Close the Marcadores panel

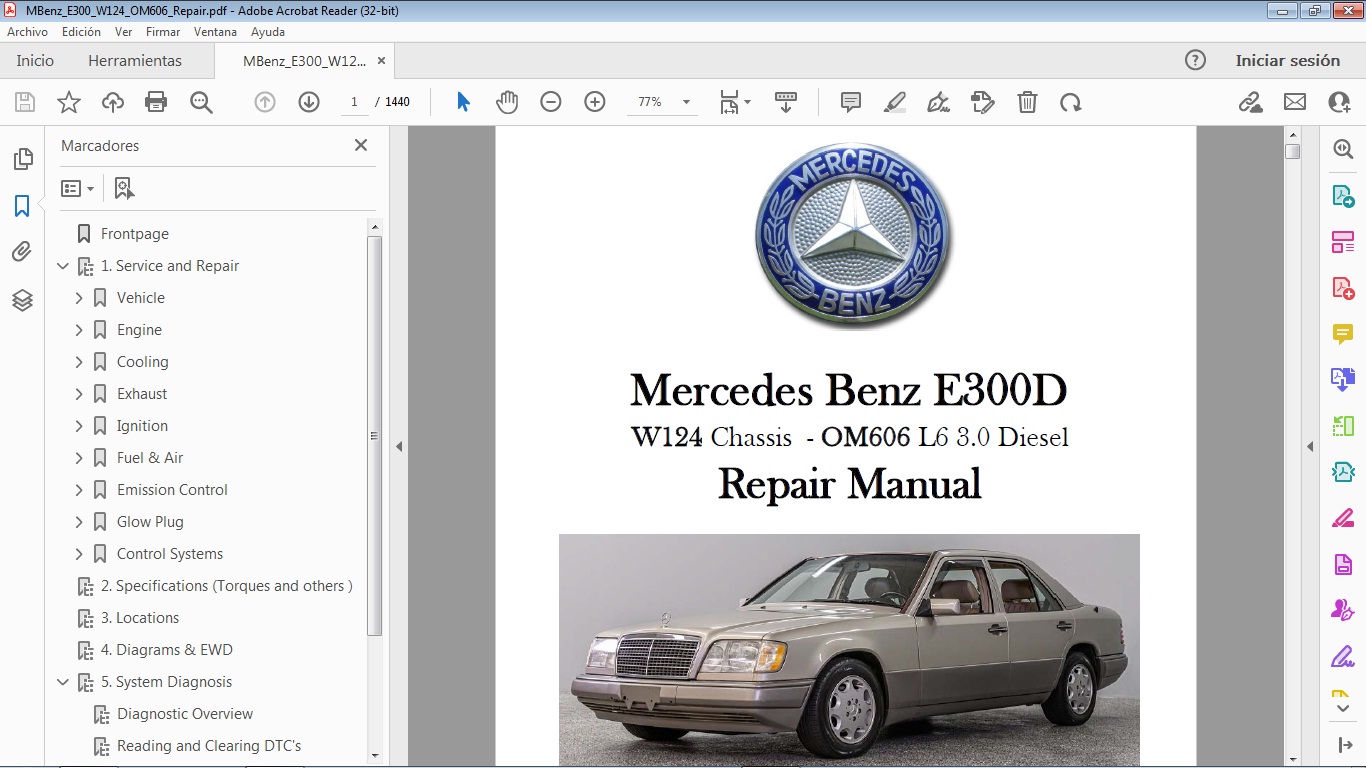pyautogui.click(x=361, y=145)
